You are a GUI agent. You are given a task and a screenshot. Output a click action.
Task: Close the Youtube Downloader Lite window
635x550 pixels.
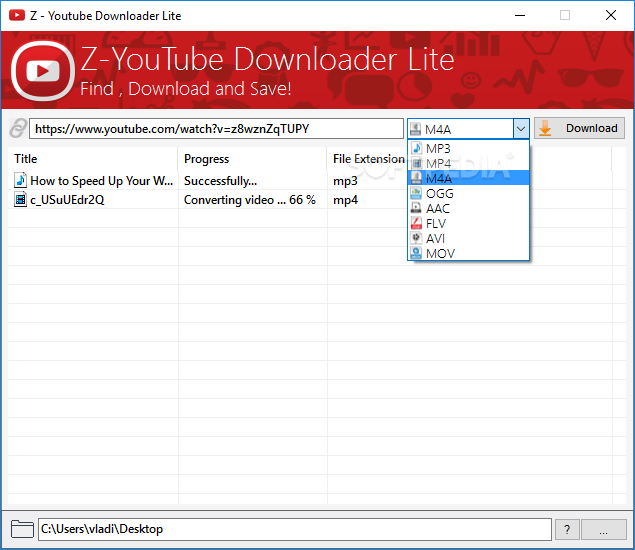[611, 15]
